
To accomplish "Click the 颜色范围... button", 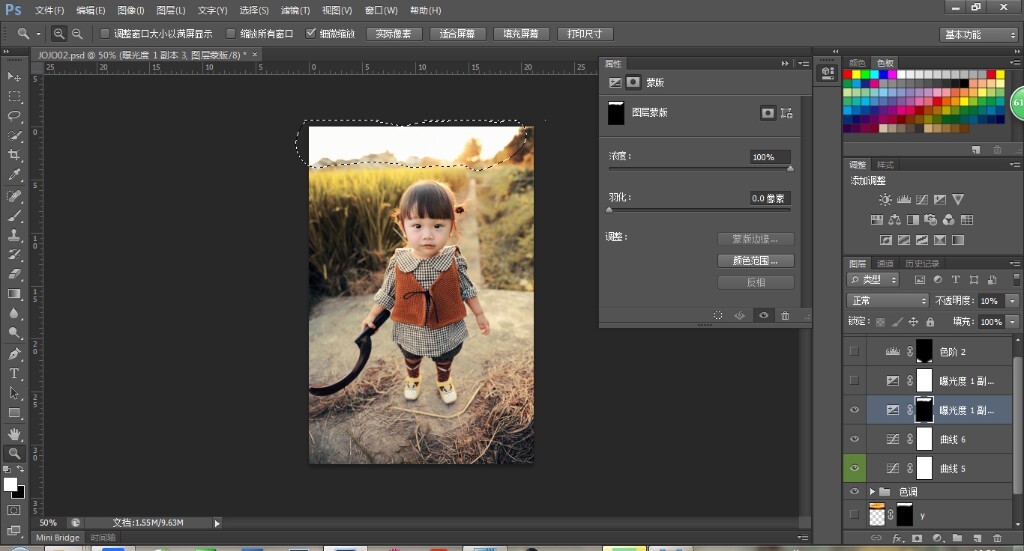I will tap(756, 260).
